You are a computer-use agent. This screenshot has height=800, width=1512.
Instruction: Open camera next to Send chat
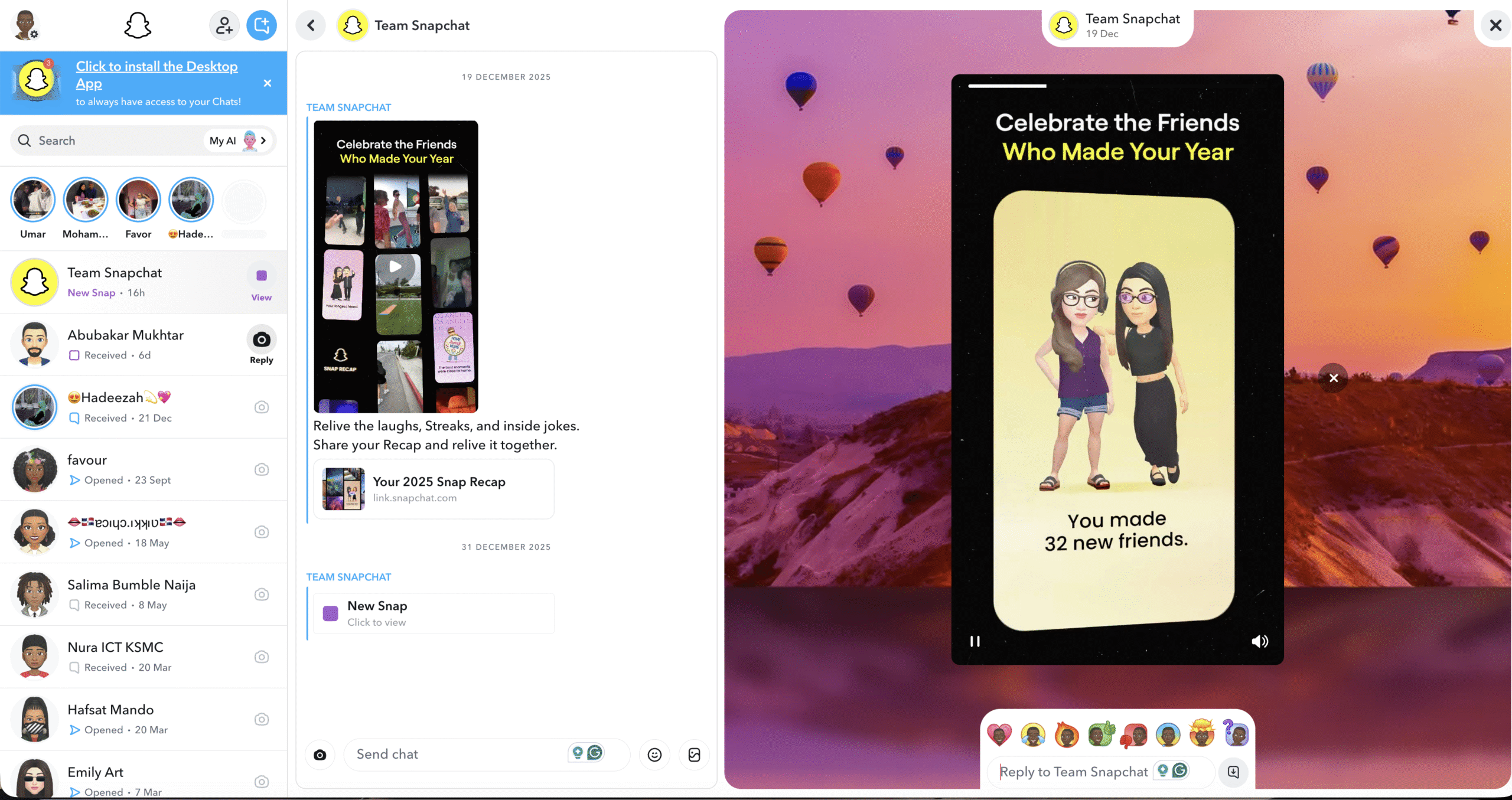coord(320,755)
